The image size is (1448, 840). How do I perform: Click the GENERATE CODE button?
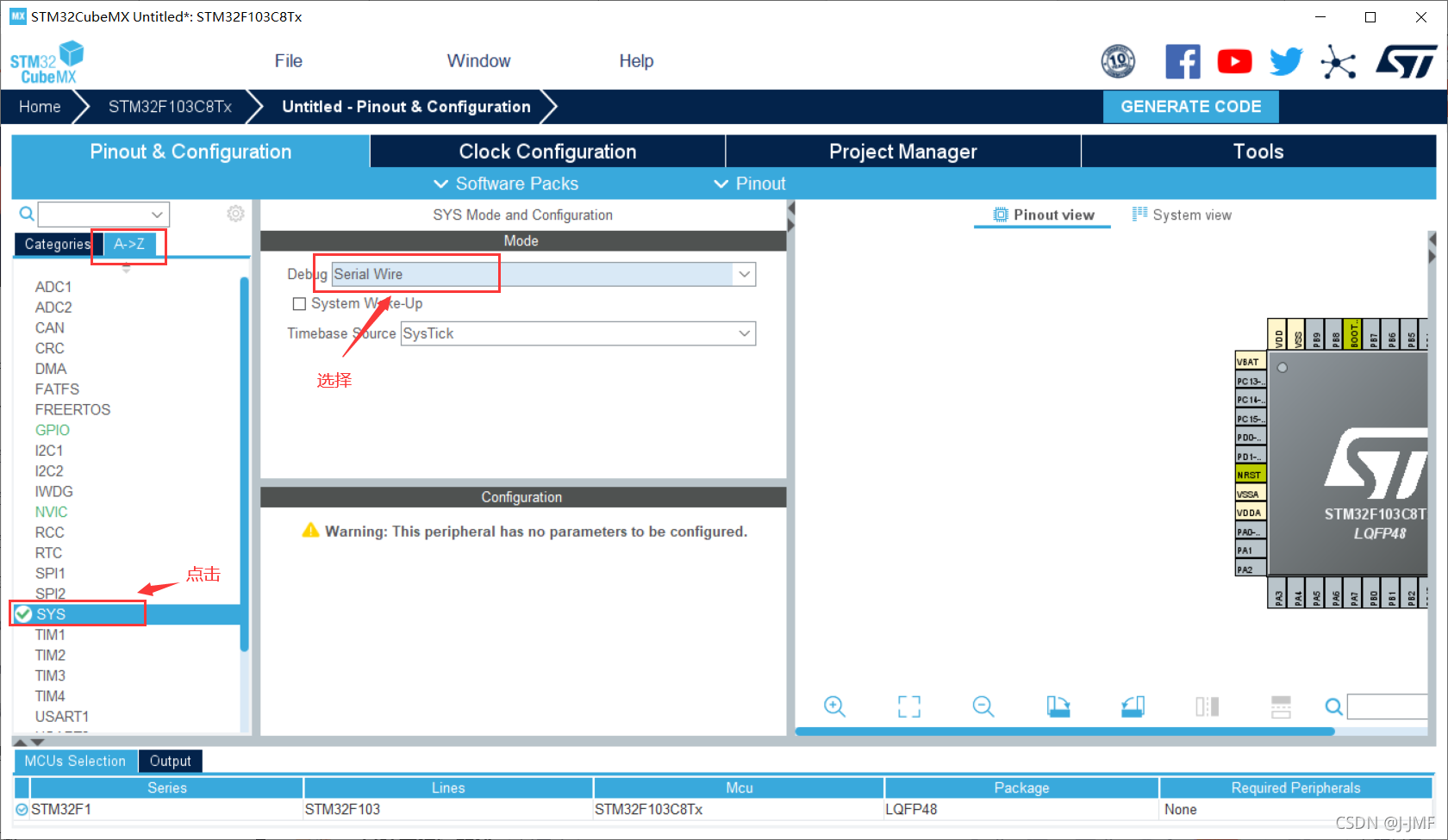click(1190, 107)
